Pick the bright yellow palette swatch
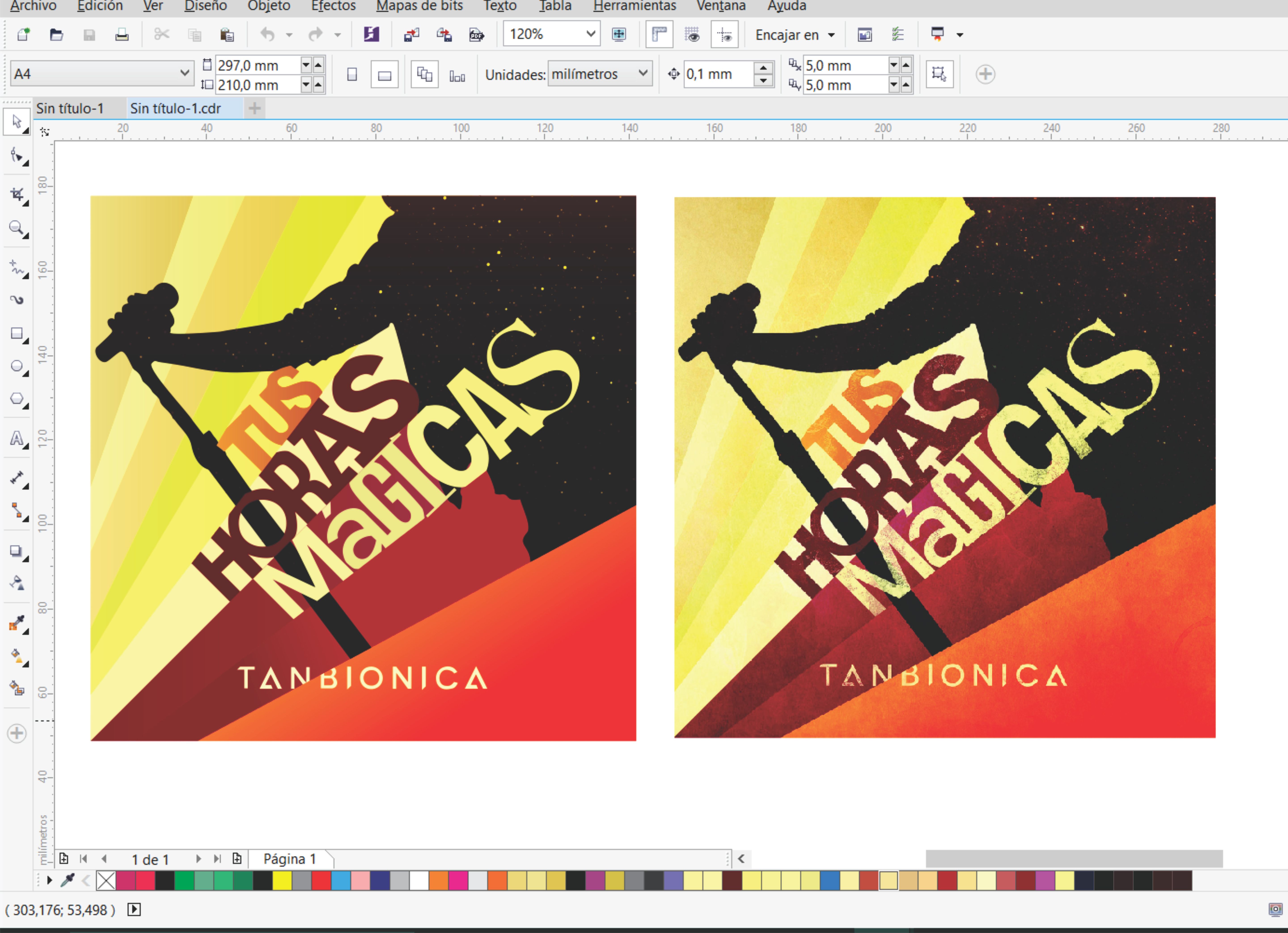1288x933 pixels. point(282,881)
